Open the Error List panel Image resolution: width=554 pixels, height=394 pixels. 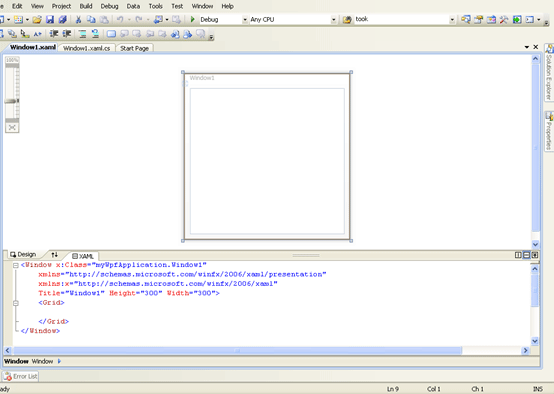click(20, 377)
